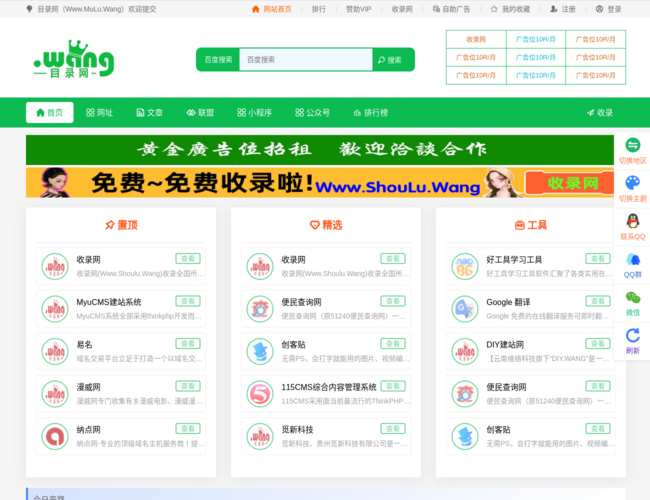This screenshot has height=500, width=650.
Task: Click the 纳点网 site logo icon
Action: (x=55, y=436)
